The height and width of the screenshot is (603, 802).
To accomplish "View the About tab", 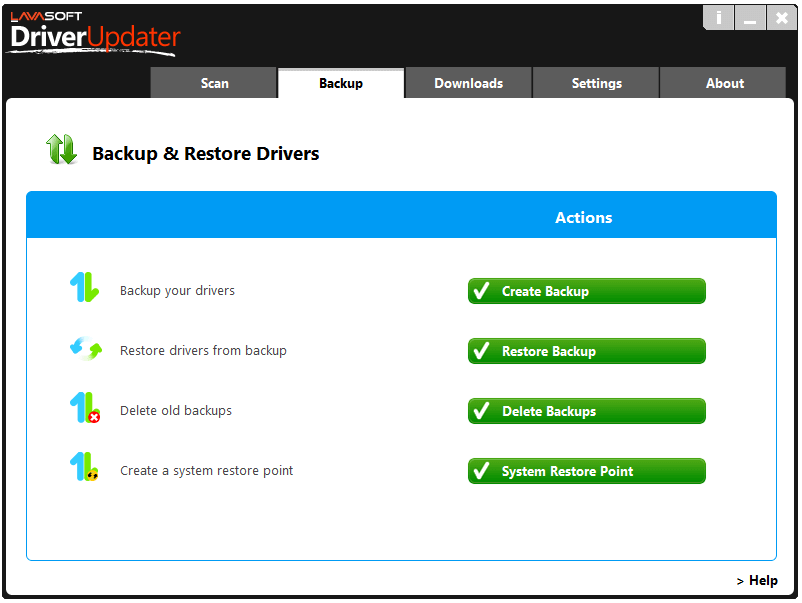I will pos(724,84).
